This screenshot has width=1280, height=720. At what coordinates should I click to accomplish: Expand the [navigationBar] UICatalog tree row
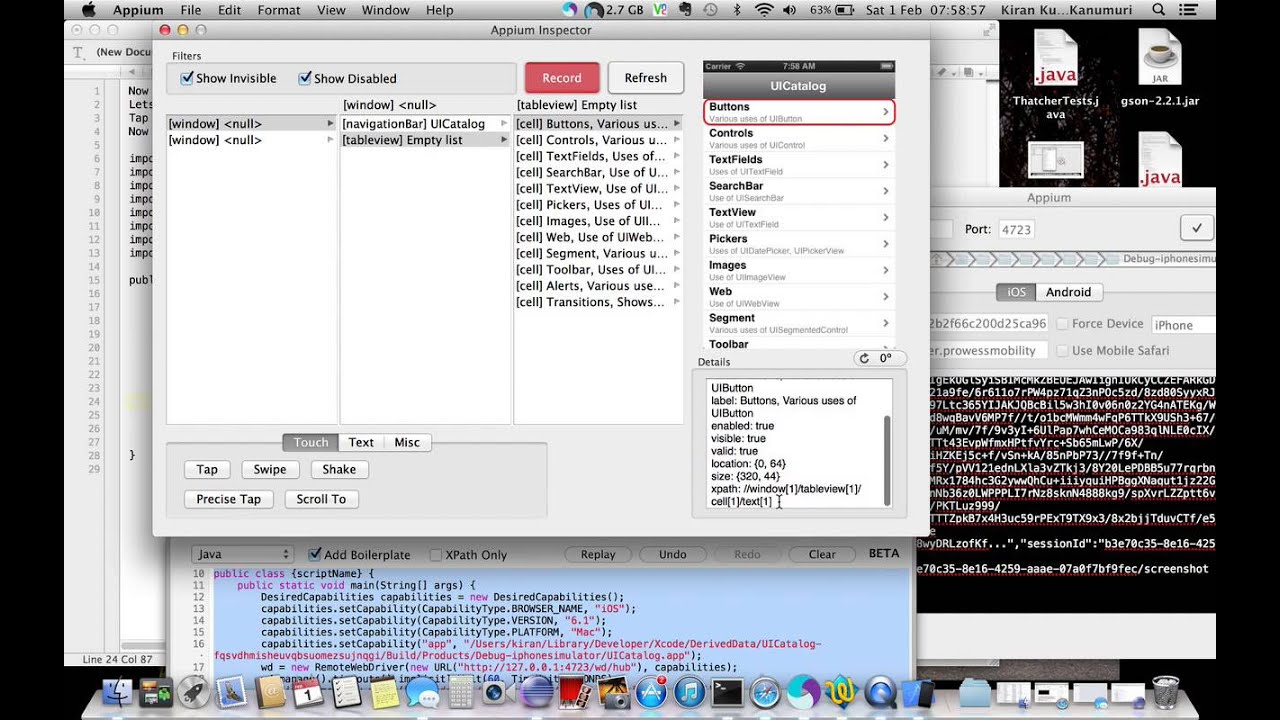(504, 124)
